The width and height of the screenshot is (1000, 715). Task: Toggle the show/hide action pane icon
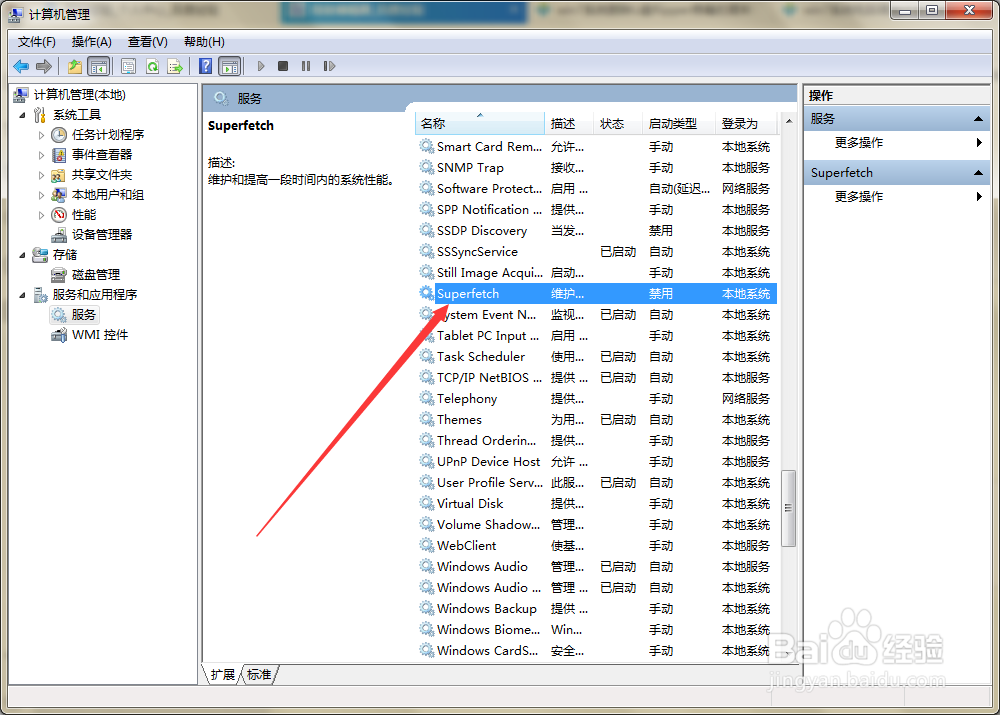click(230, 66)
